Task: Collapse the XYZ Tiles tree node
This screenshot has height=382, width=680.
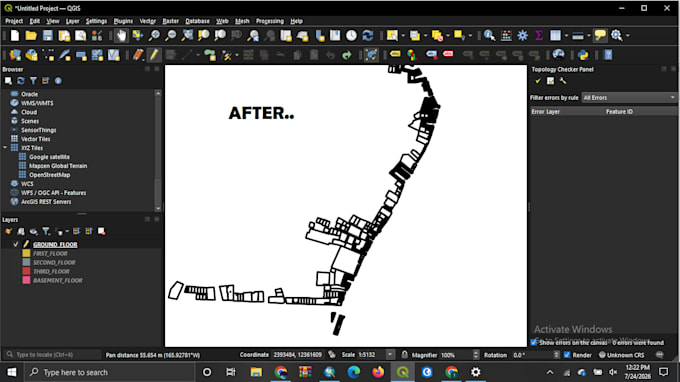Action: [x=5, y=148]
